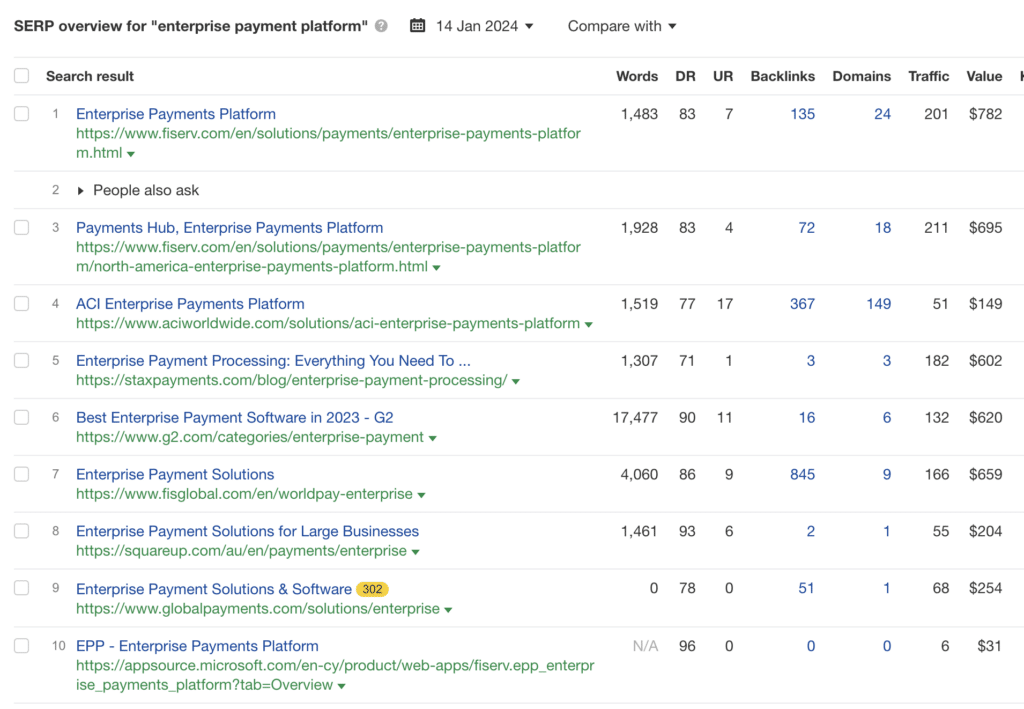Click the help question mark icon beside SERP overview
This screenshot has width=1024, height=709.
tap(381, 26)
